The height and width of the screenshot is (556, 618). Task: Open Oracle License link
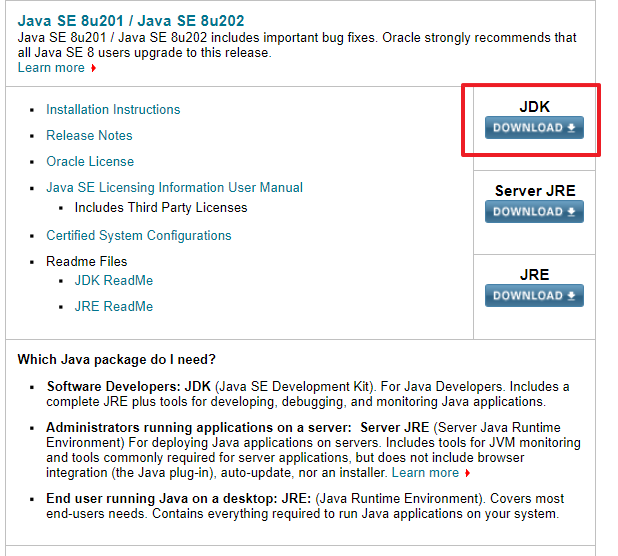pos(90,161)
